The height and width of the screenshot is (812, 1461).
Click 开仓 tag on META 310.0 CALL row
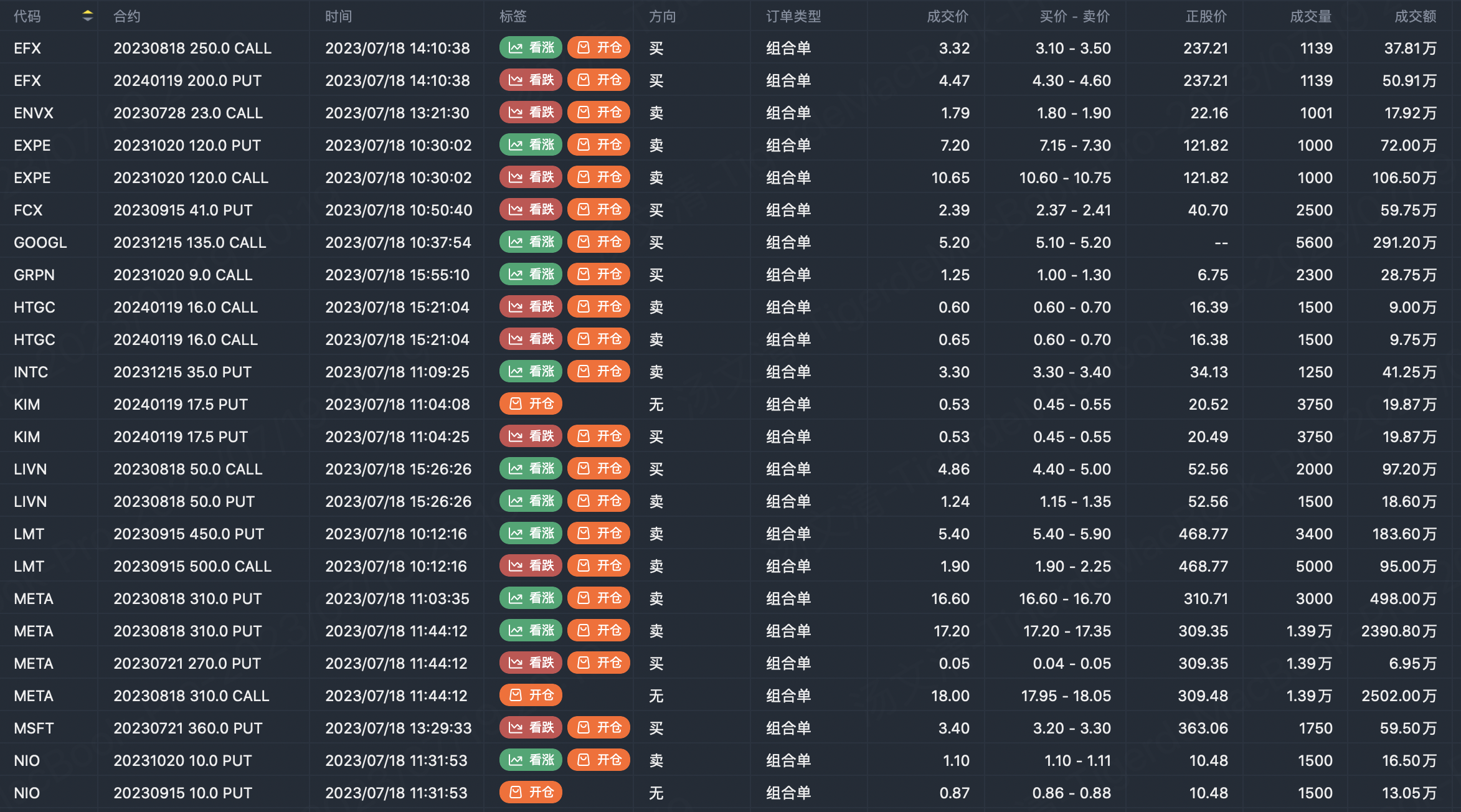[x=531, y=696]
